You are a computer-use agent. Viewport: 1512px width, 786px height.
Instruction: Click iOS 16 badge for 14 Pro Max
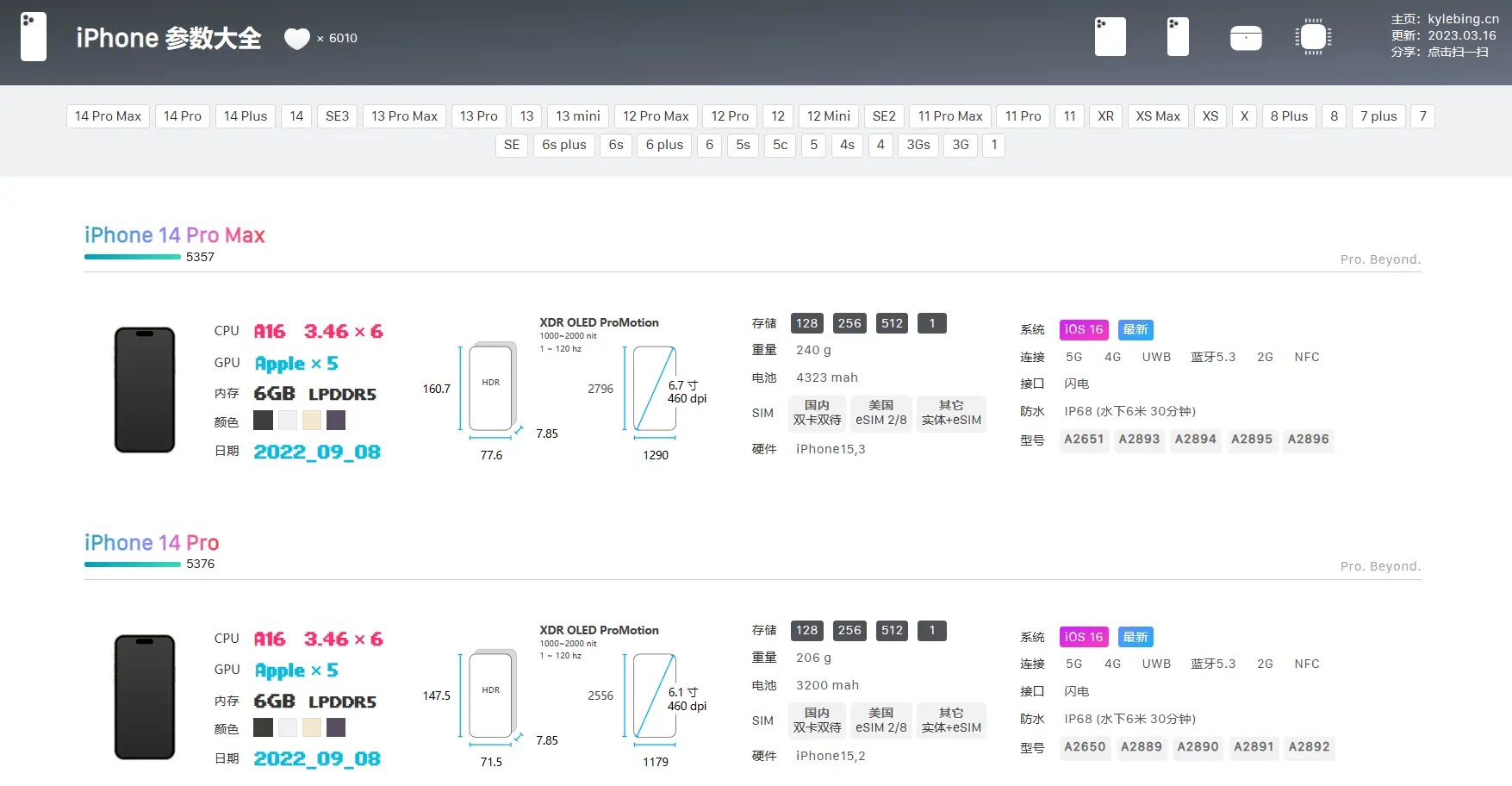pyautogui.click(x=1084, y=329)
